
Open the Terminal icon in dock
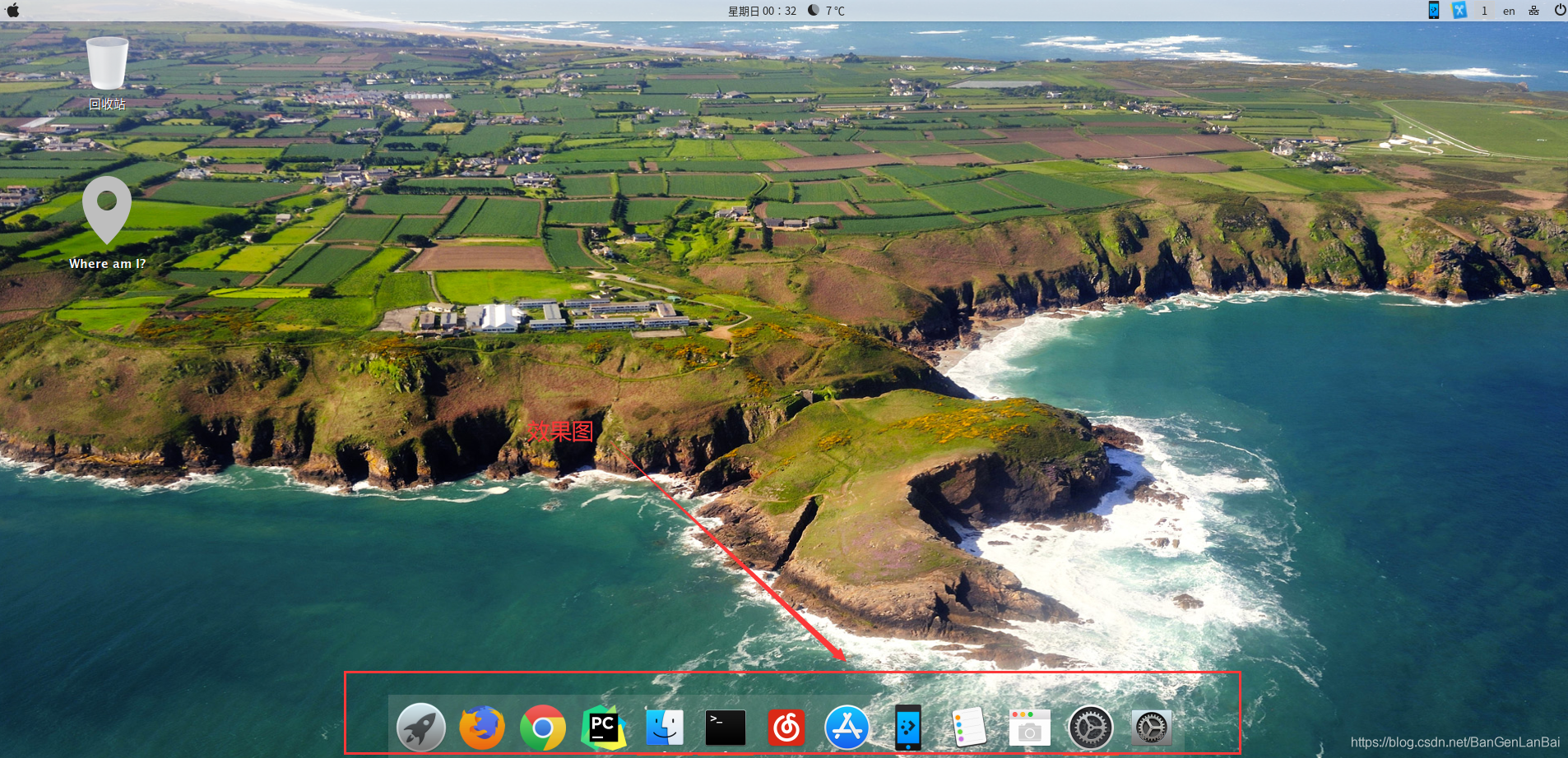pyautogui.click(x=726, y=728)
